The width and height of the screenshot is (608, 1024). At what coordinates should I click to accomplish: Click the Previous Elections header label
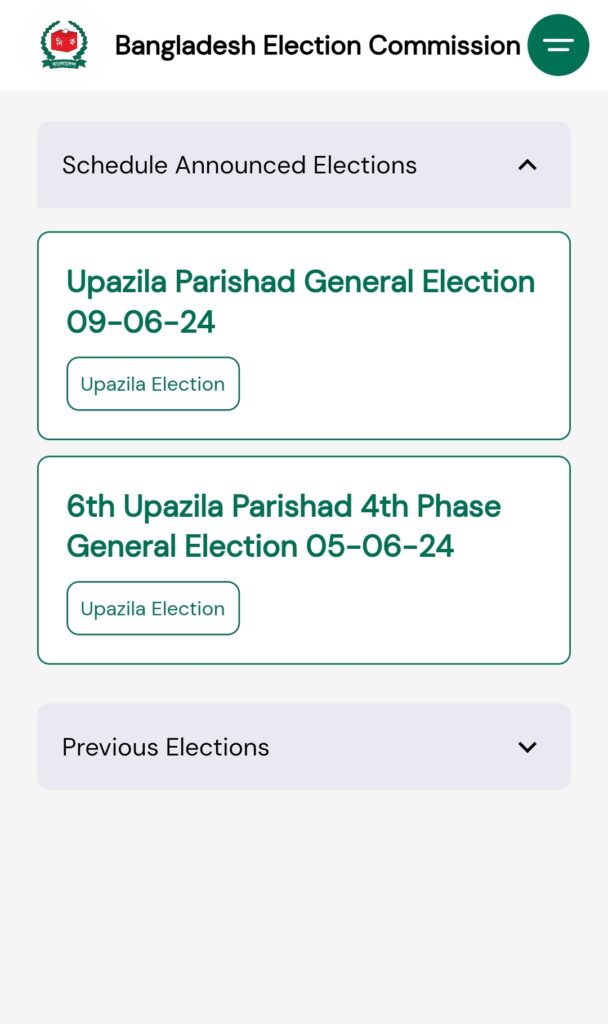coord(165,747)
